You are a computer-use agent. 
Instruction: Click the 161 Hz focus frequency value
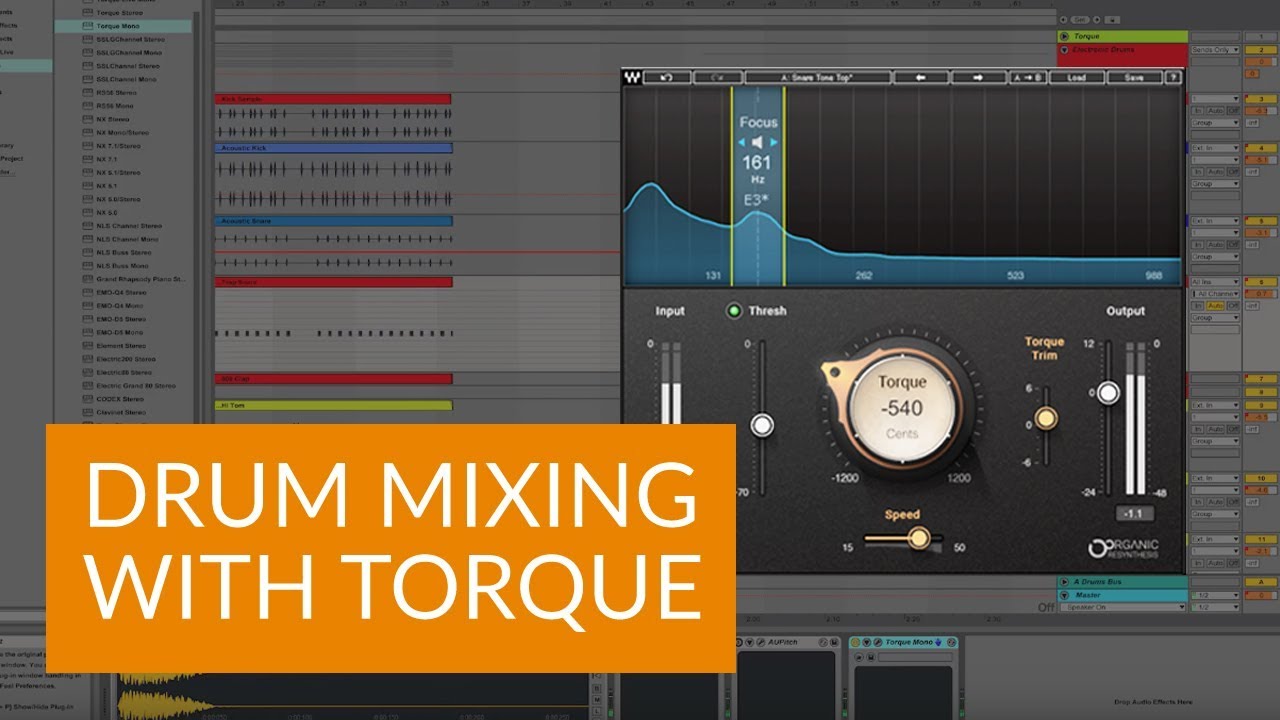(x=757, y=162)
